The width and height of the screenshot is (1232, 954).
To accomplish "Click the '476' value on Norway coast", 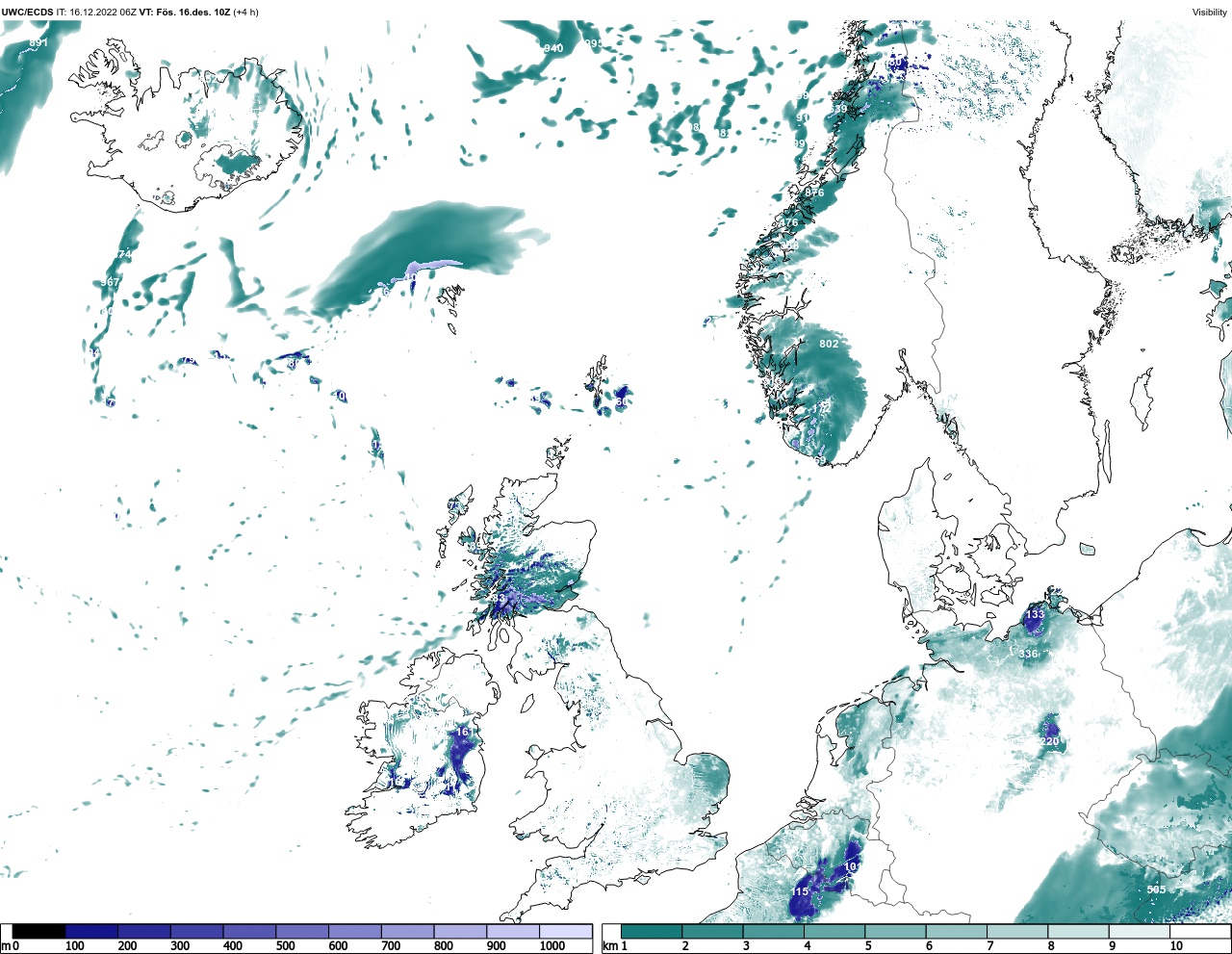I will pos(789,222).
